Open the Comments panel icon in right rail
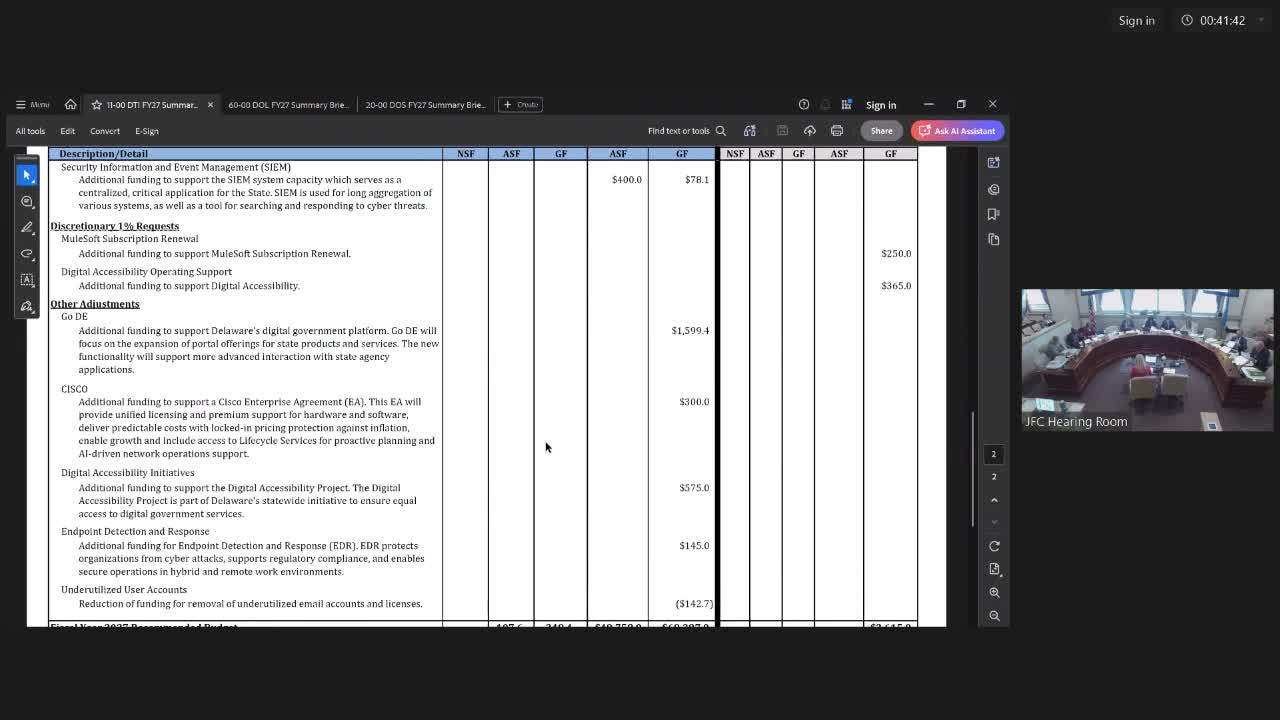Screen dimensions: 1280x720 [x=994, y=189]
